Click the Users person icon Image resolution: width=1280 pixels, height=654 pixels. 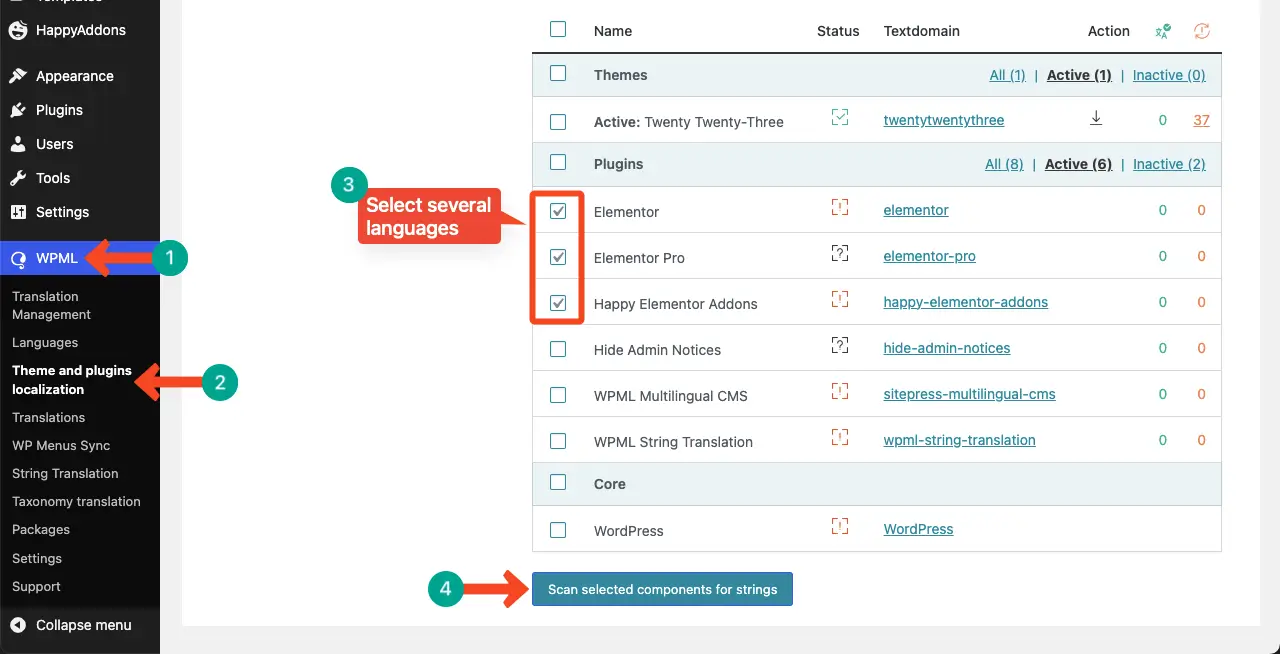pos(18,144)
